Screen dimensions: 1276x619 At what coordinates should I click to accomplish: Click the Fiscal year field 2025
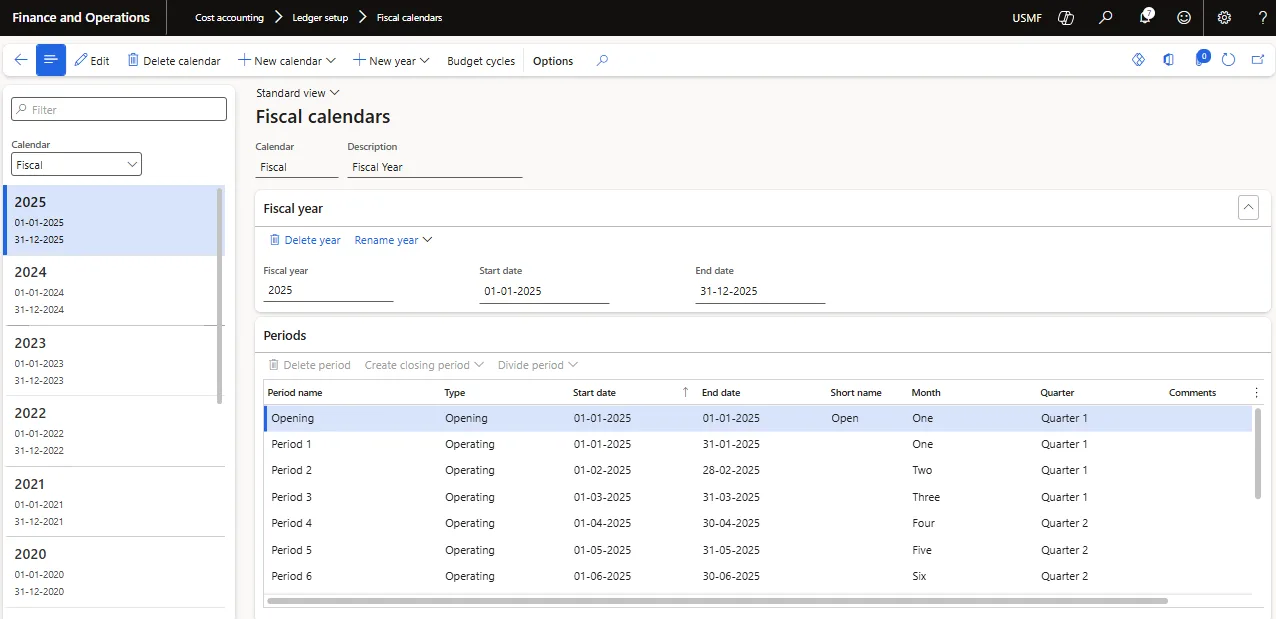coord(329,291)
